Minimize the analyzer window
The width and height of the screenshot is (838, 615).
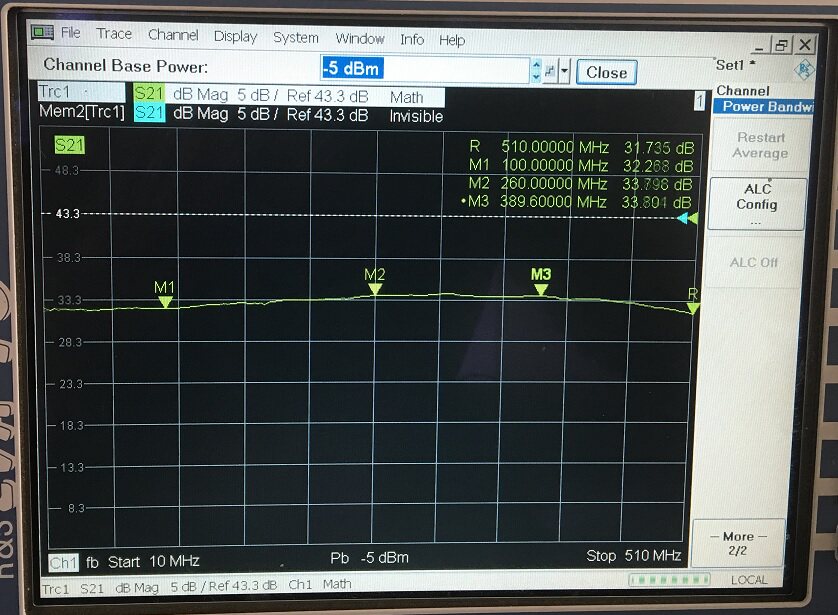pyautogui.click(x=759, y=46)
